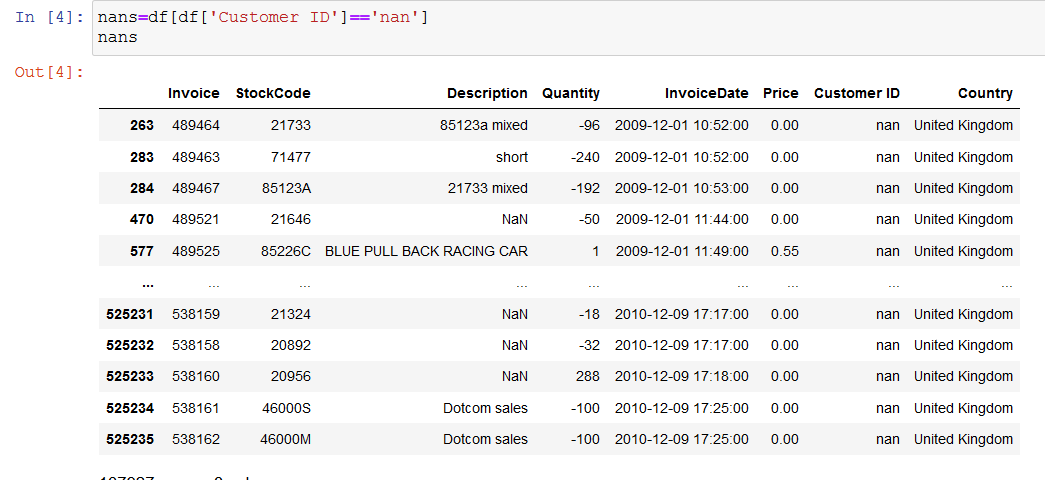Click the date 2009-12-01 10:53:00
1045x480 pixels.
pyautogui.click(x=682, y=189)
